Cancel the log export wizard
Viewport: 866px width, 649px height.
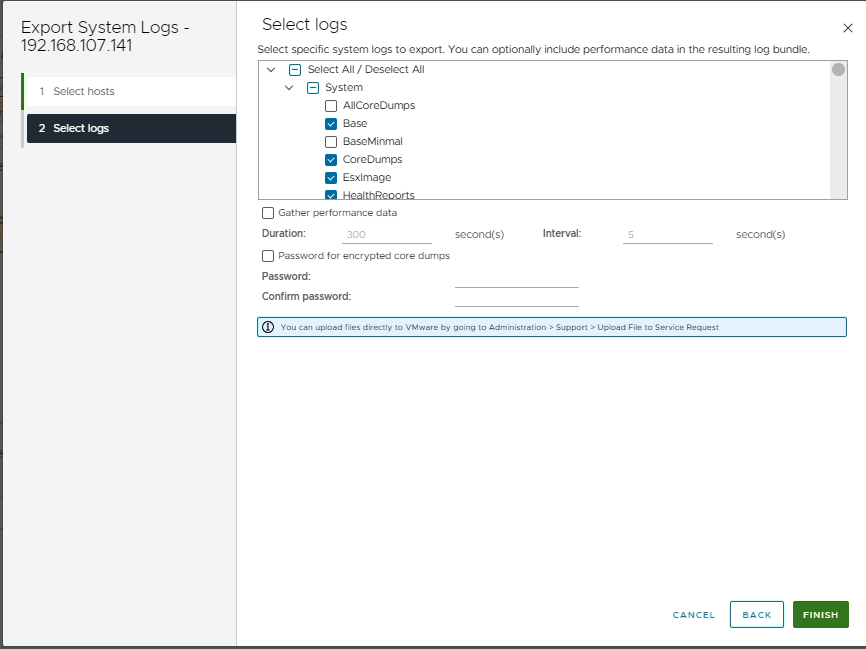693,615
